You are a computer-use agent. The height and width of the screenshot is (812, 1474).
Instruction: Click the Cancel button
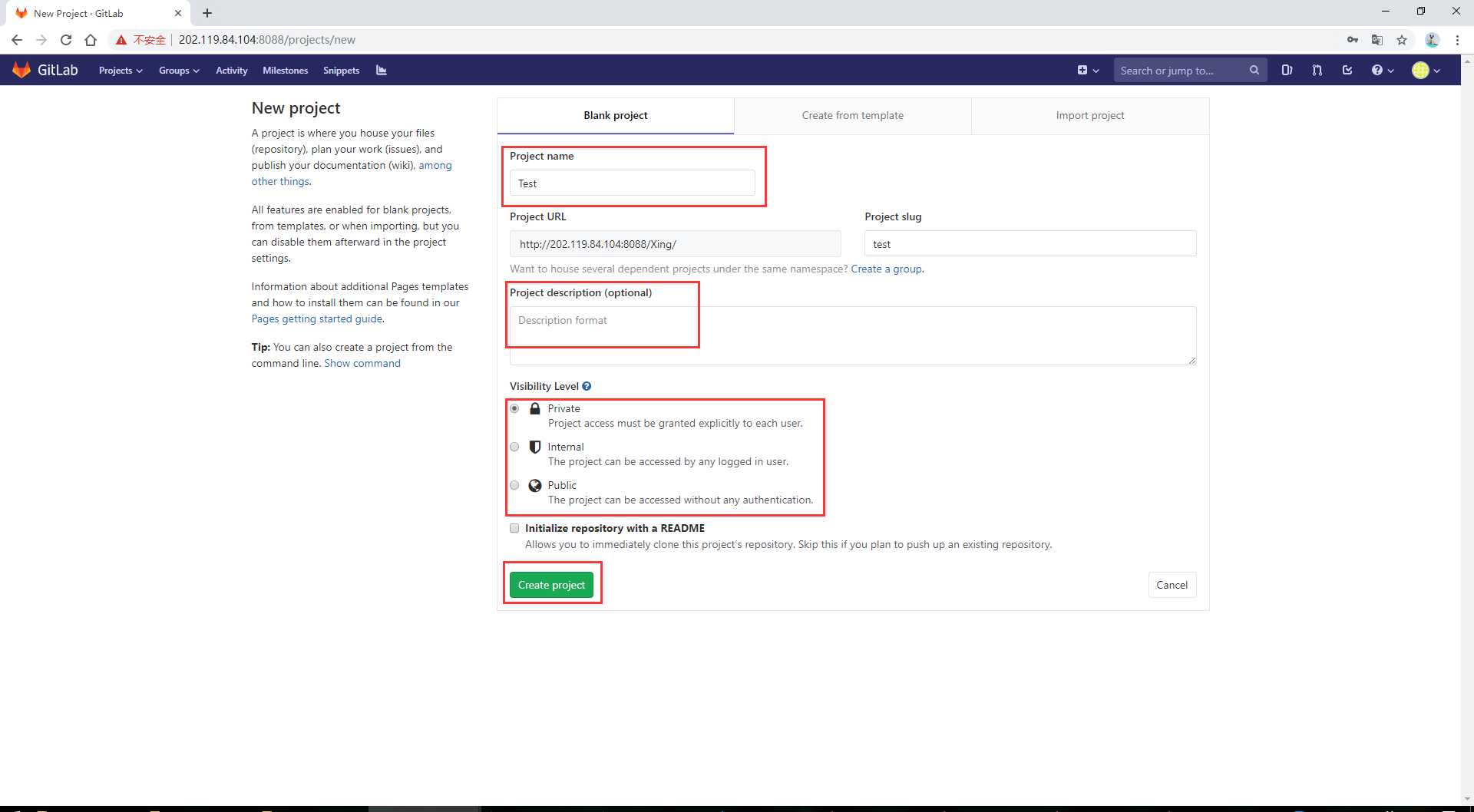[x=1172, y=586]
